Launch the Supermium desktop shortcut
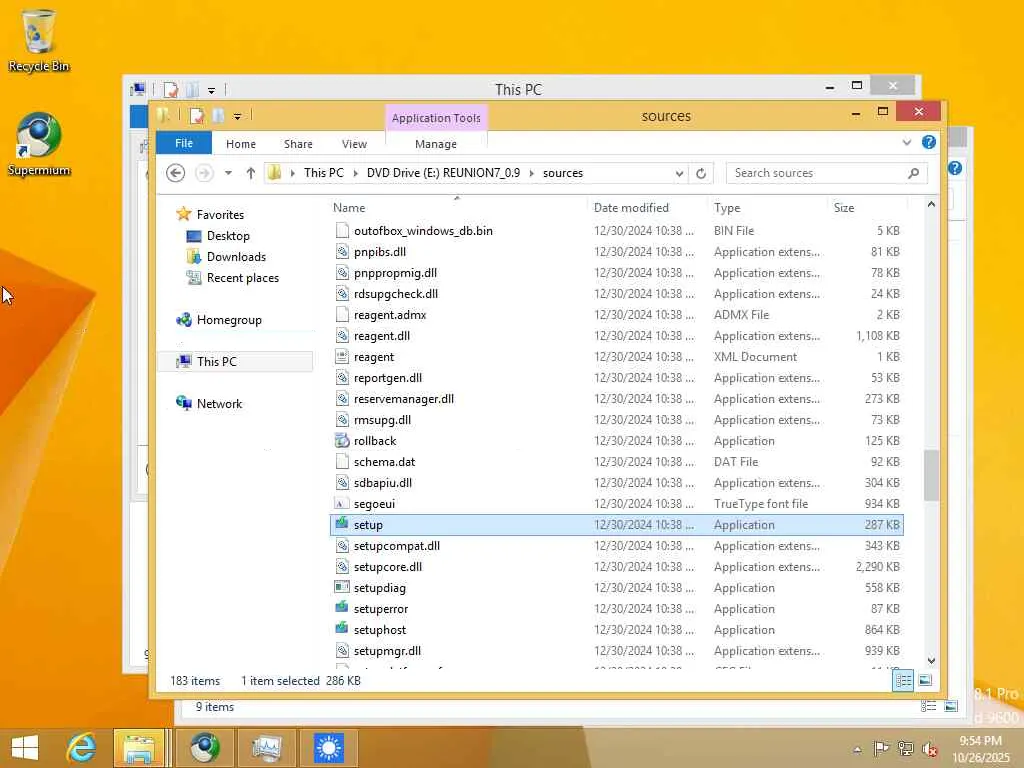This screenshot has width=1024, height=768. (39, 144)
